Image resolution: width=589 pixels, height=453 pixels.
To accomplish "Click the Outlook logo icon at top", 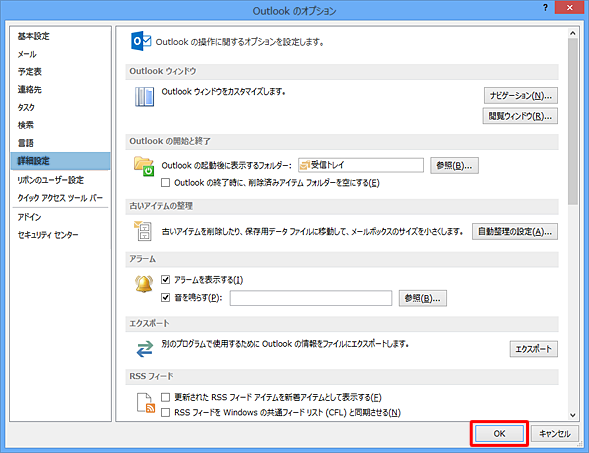I will [x=141, y=41].
